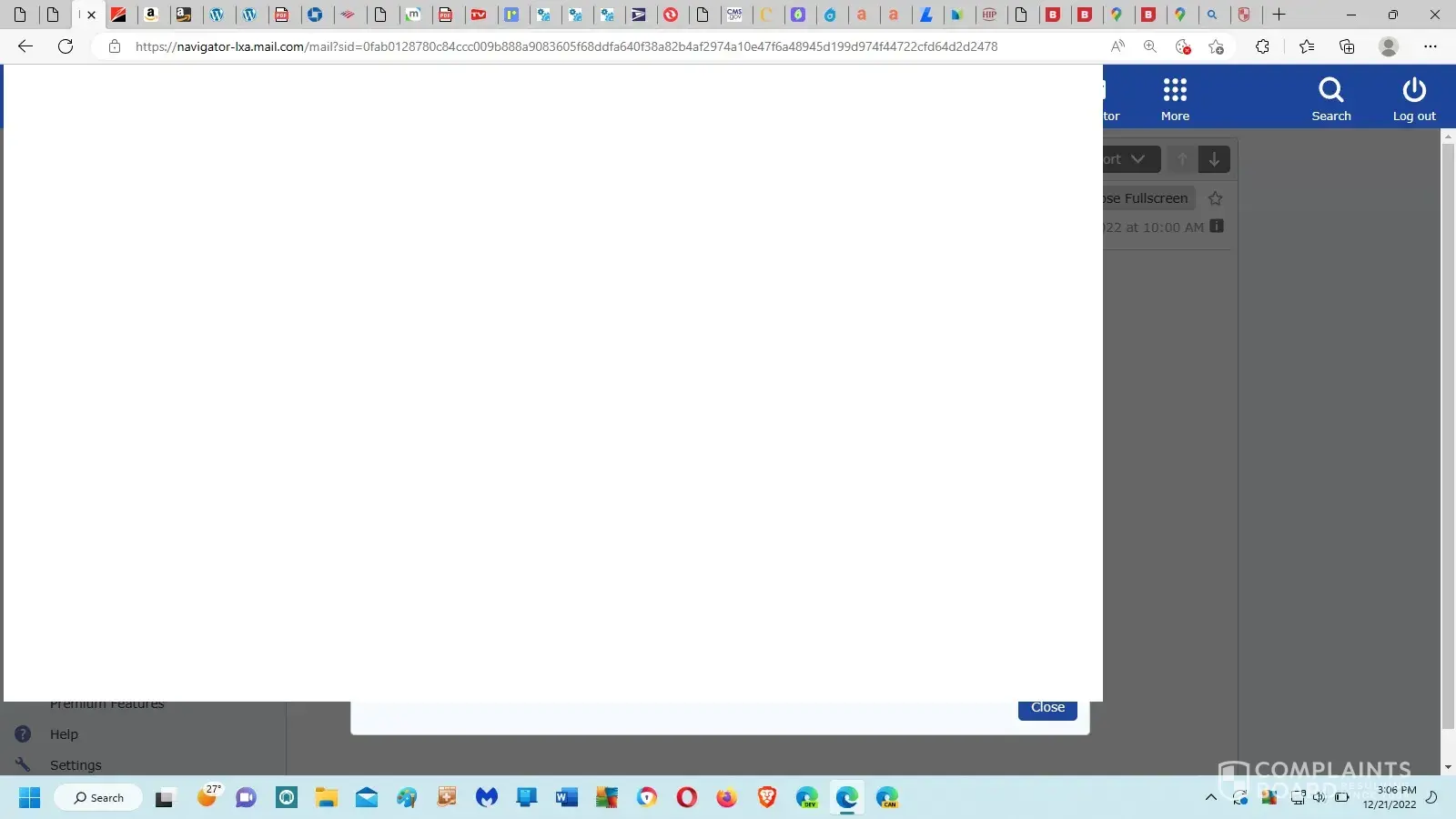Click the Read aloud icon in address bar
The image size is (1456, 819).
[x=1117, y=46]
